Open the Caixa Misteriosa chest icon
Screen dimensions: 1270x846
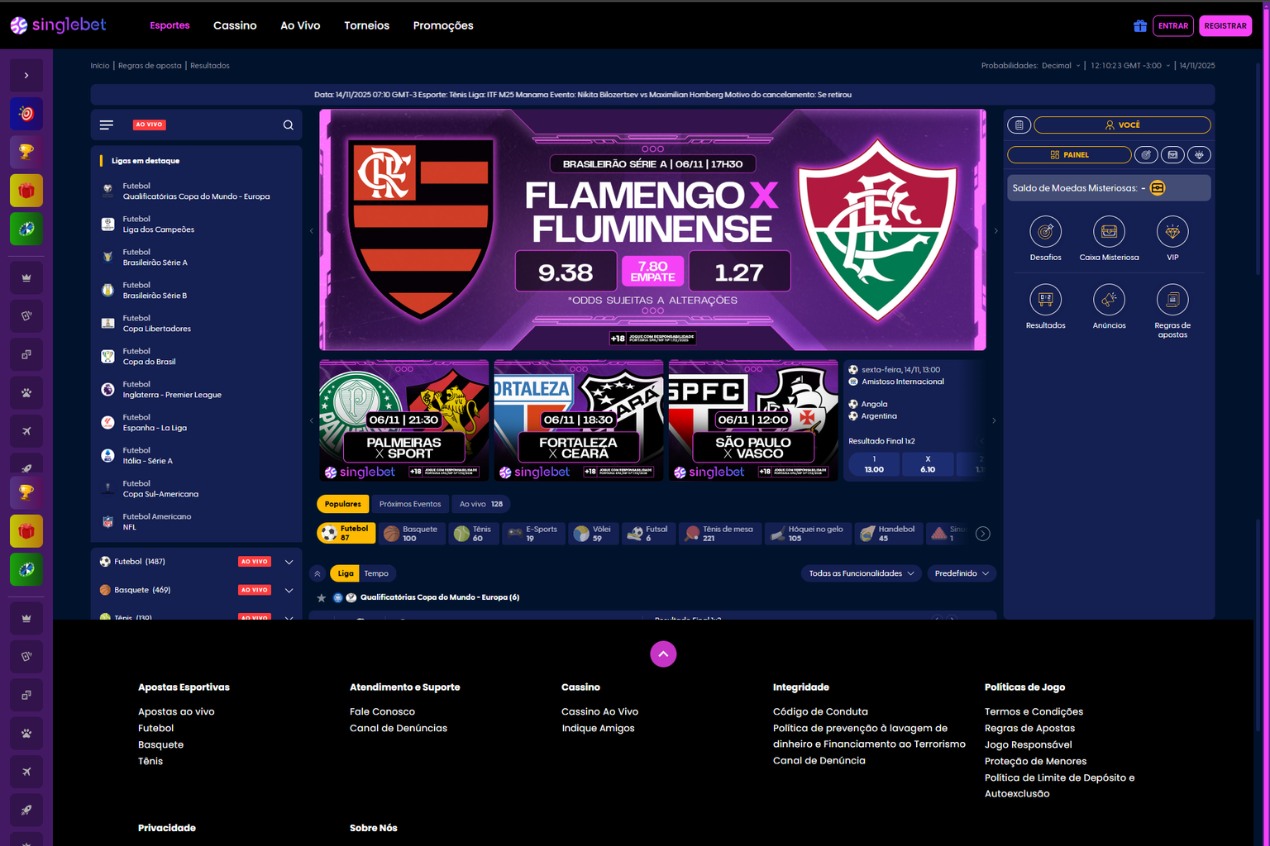1108,232
